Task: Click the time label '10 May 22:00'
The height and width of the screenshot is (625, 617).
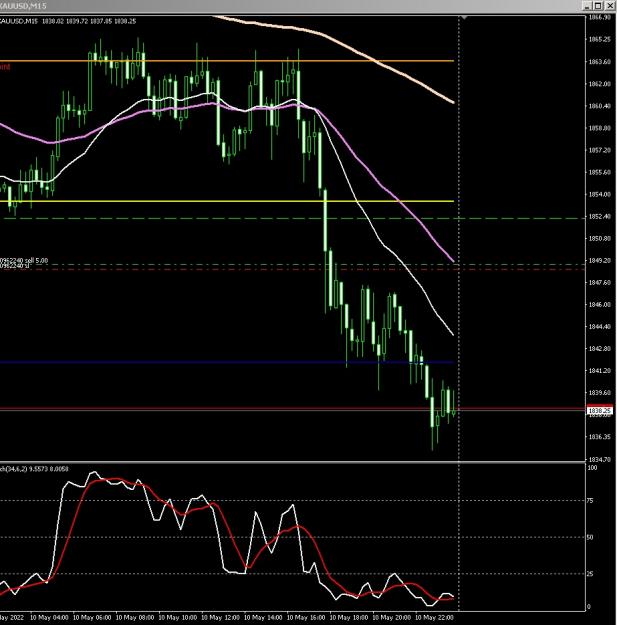Action: click(434, 617)
